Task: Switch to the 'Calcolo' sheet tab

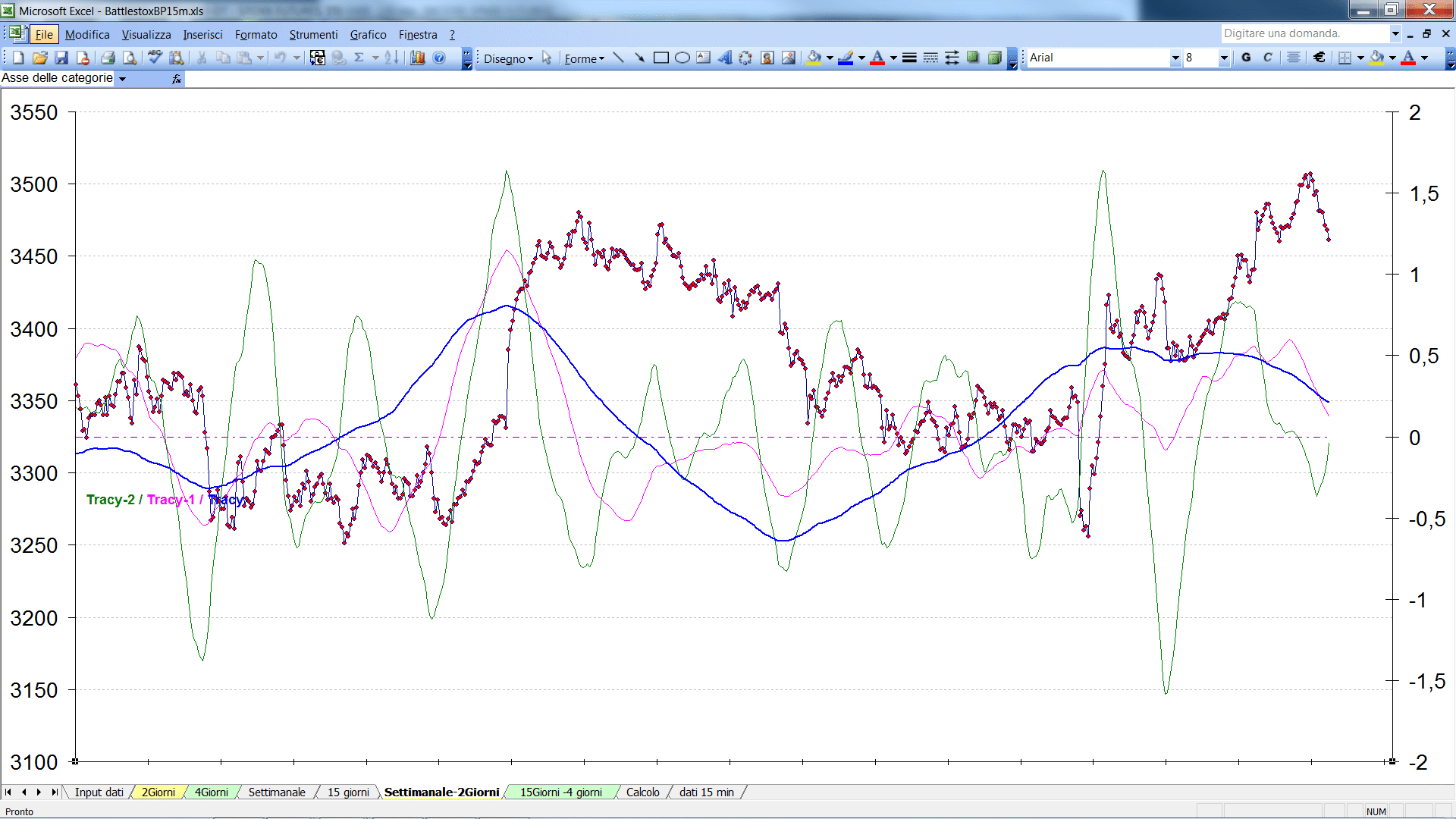Action: 642,792
